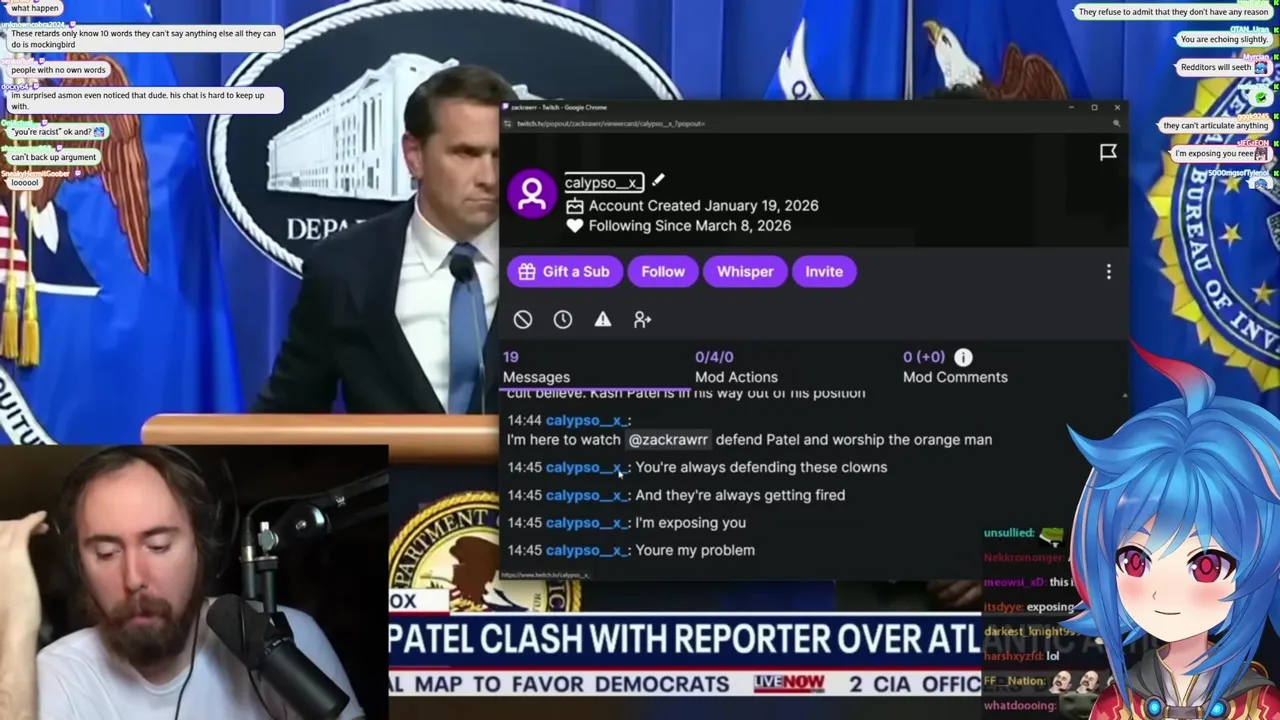This screenshot has width=1280, height=720.
Task: Click the Gift a Sub button
Action: click(x=564, y=272)
